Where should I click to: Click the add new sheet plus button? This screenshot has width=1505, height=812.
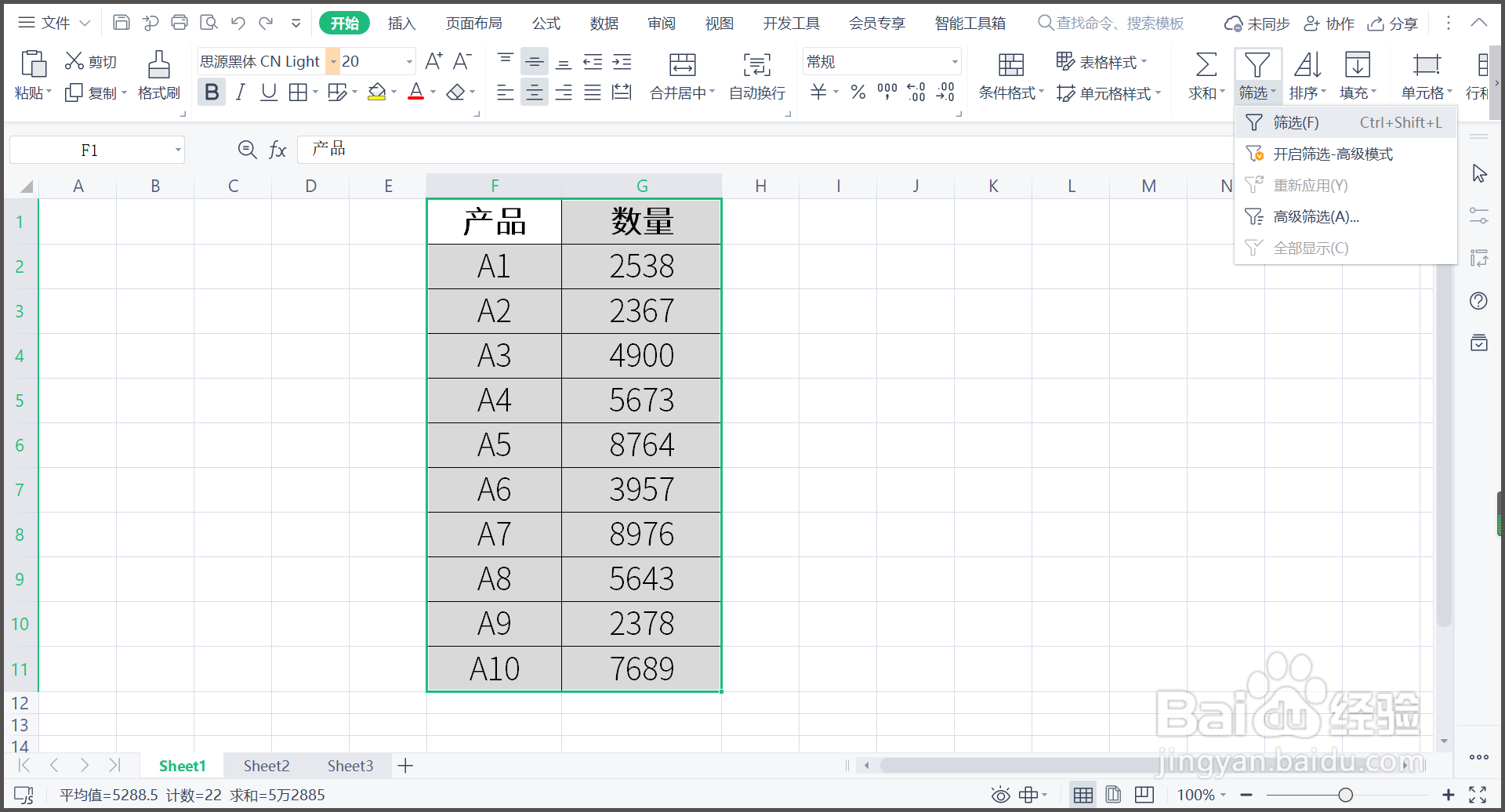404,765
